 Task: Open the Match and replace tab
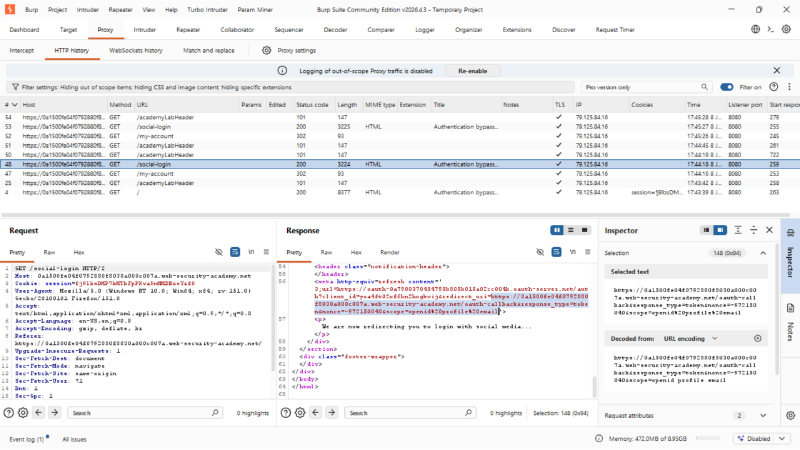click(209, 50)
